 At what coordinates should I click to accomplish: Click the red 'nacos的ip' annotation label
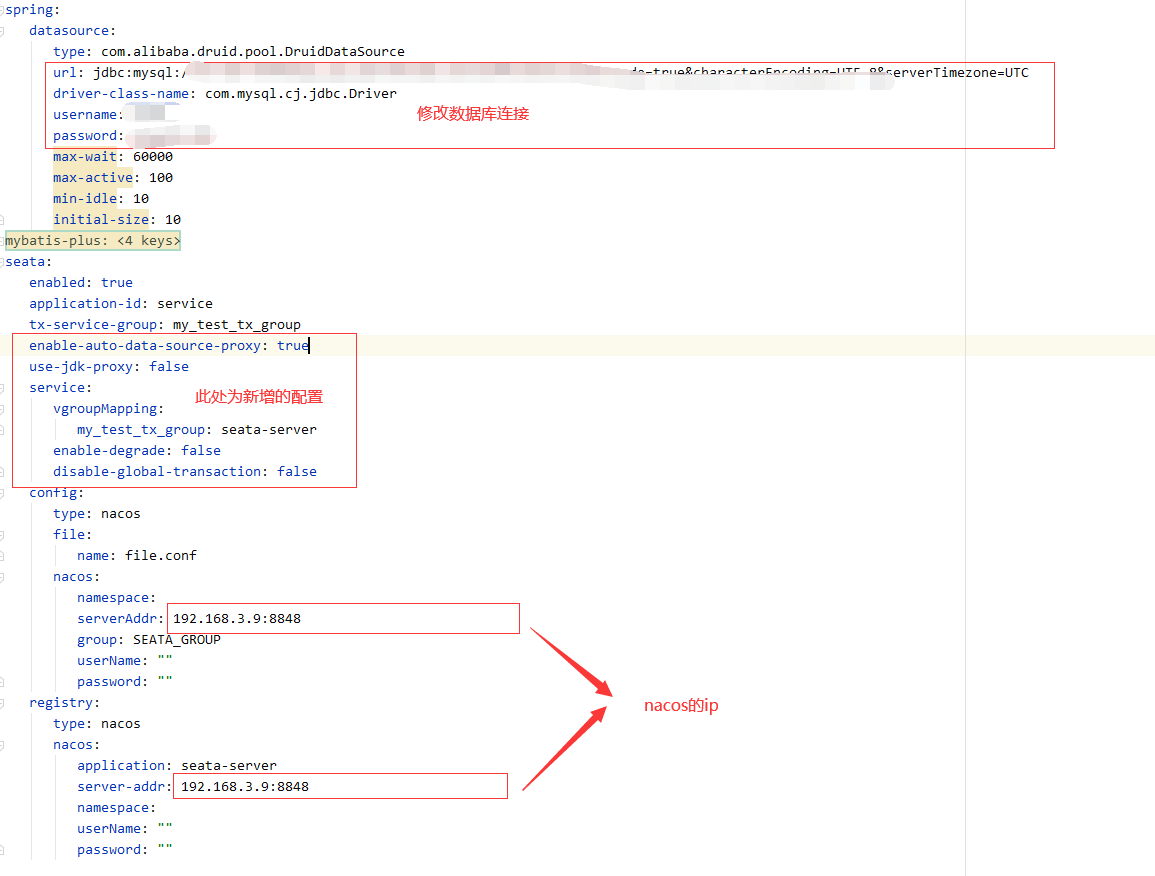(x=680, y=706)
